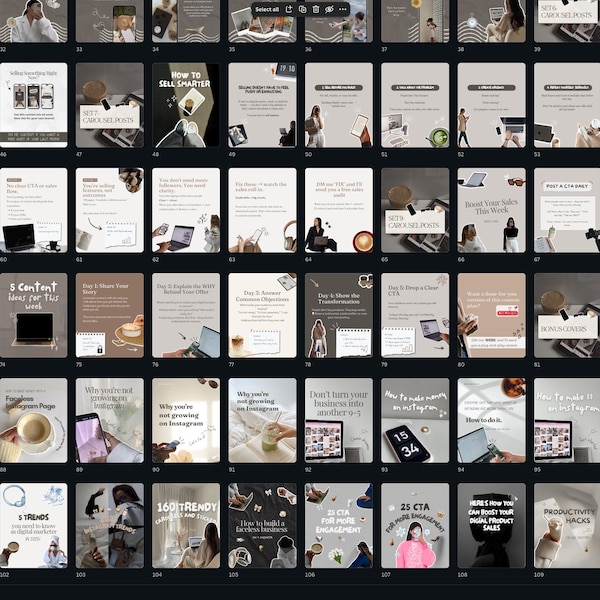Open page 65 'SET 9 Carousel Posts' cover
Screen dimensions: 600x600
click(415, 210)
